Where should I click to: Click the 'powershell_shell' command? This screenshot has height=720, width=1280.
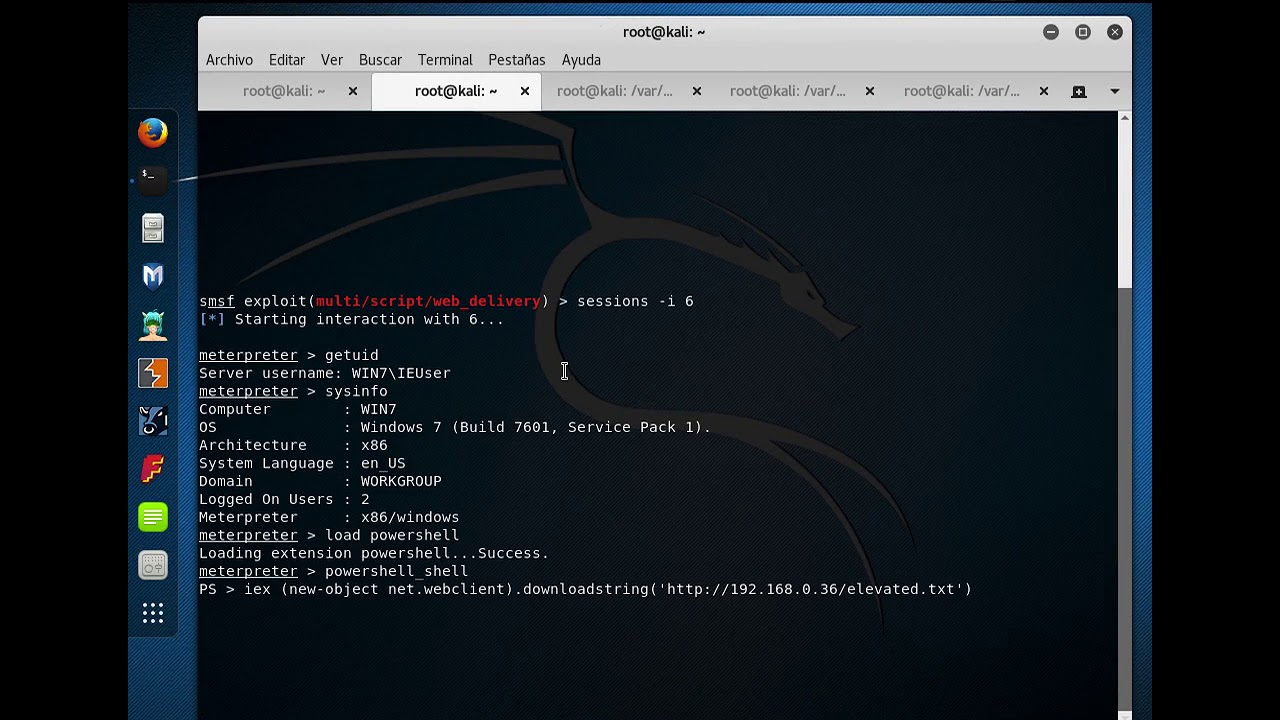coord(396,571)
